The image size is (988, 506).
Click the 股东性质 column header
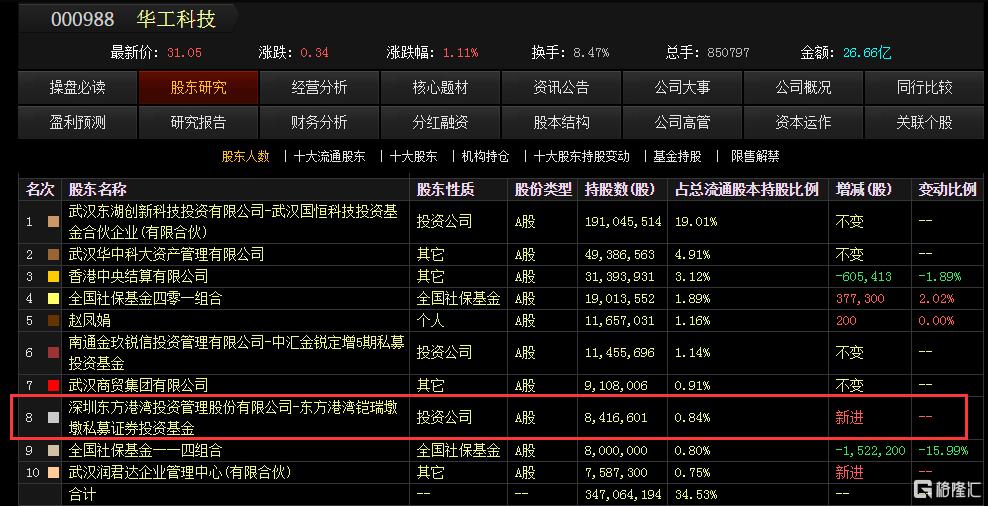tap(445, 190)
